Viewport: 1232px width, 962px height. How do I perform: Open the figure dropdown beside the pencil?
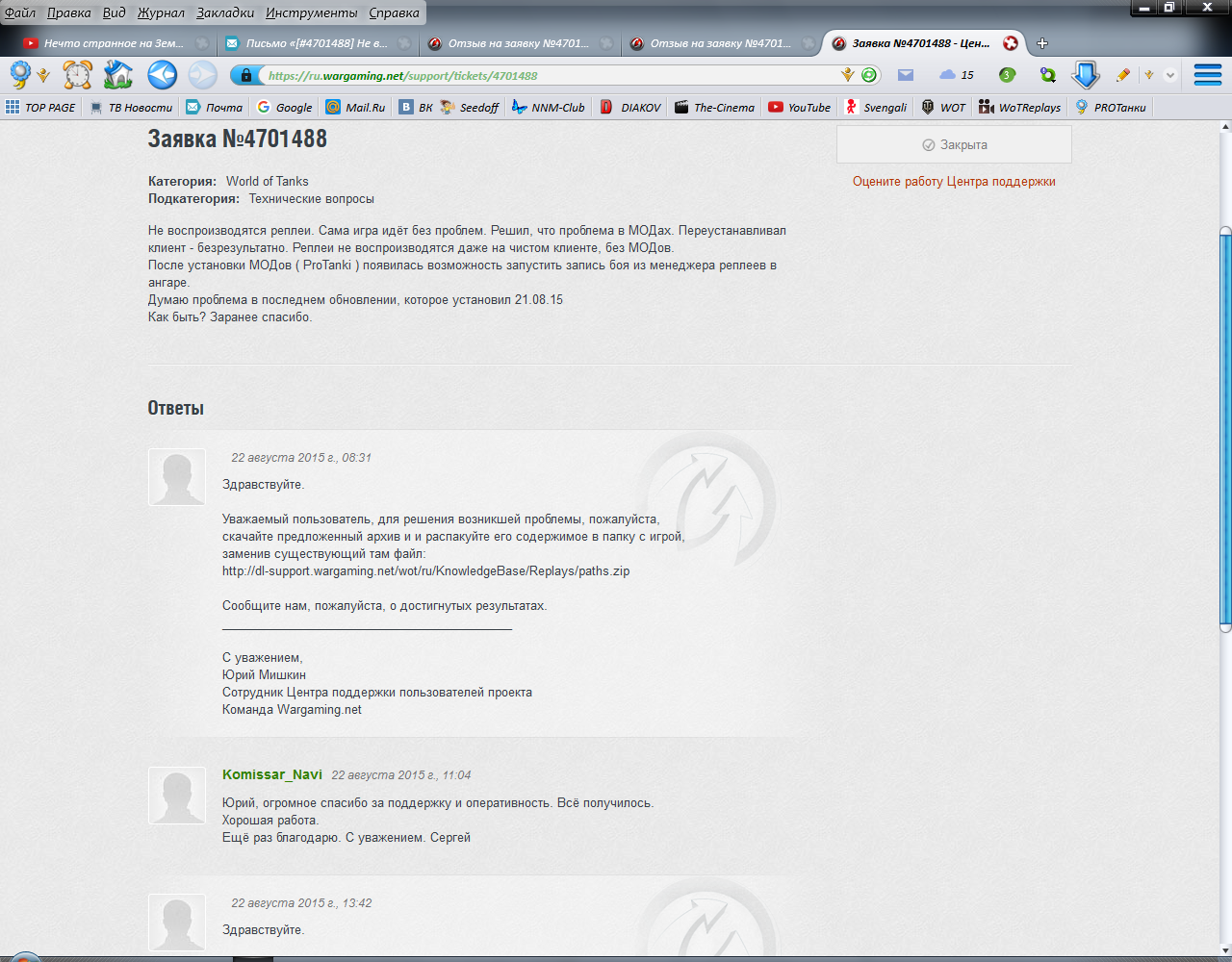(x=1148, y=75)
